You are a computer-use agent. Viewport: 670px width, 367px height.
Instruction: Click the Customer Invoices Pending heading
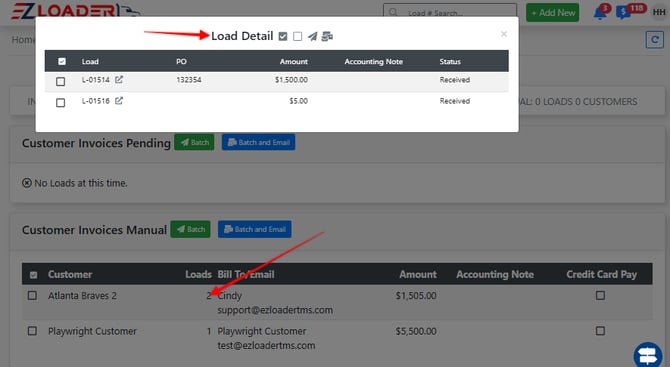click(96, 143)
